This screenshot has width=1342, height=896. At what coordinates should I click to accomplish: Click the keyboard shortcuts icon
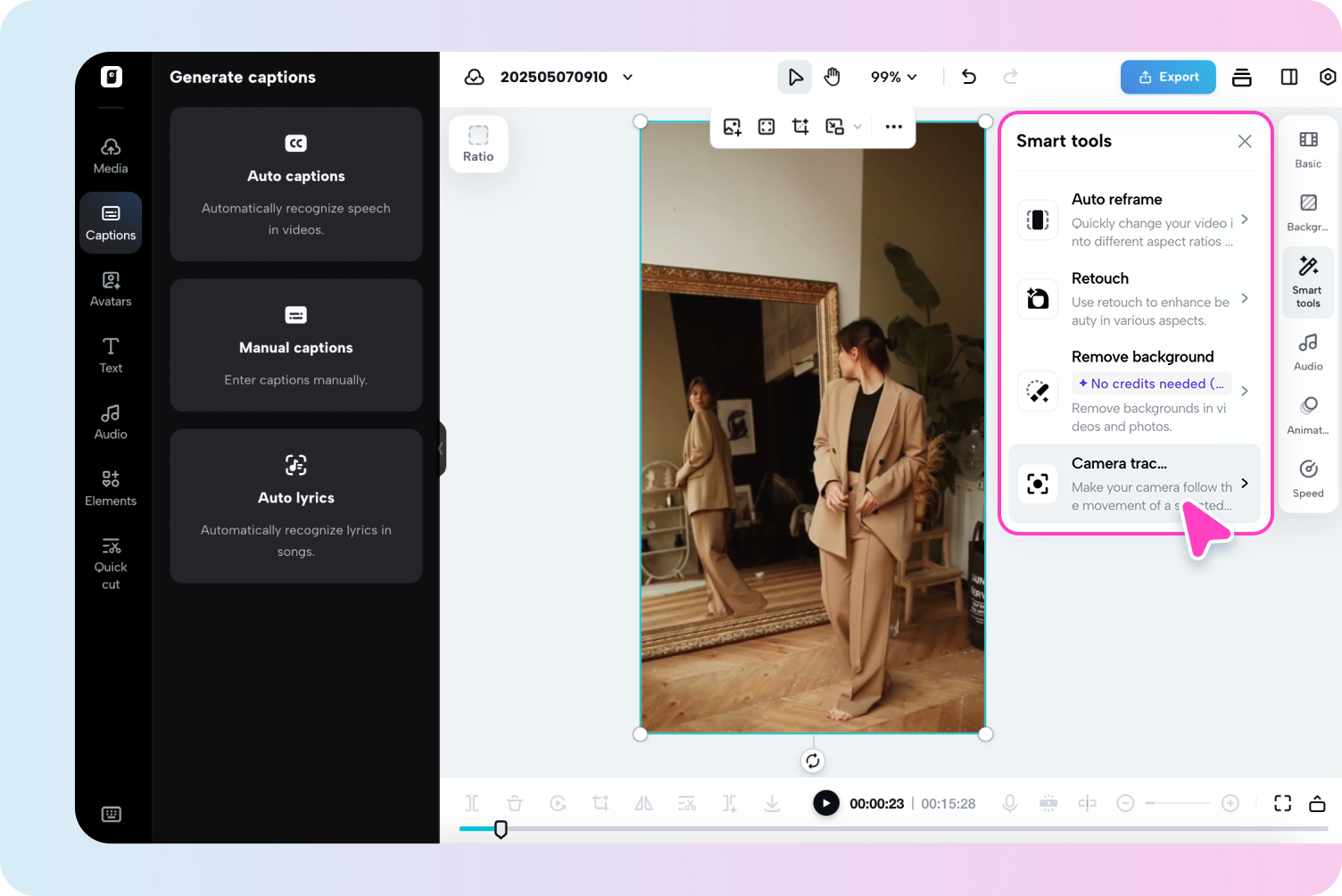click(x=112, y=814)
